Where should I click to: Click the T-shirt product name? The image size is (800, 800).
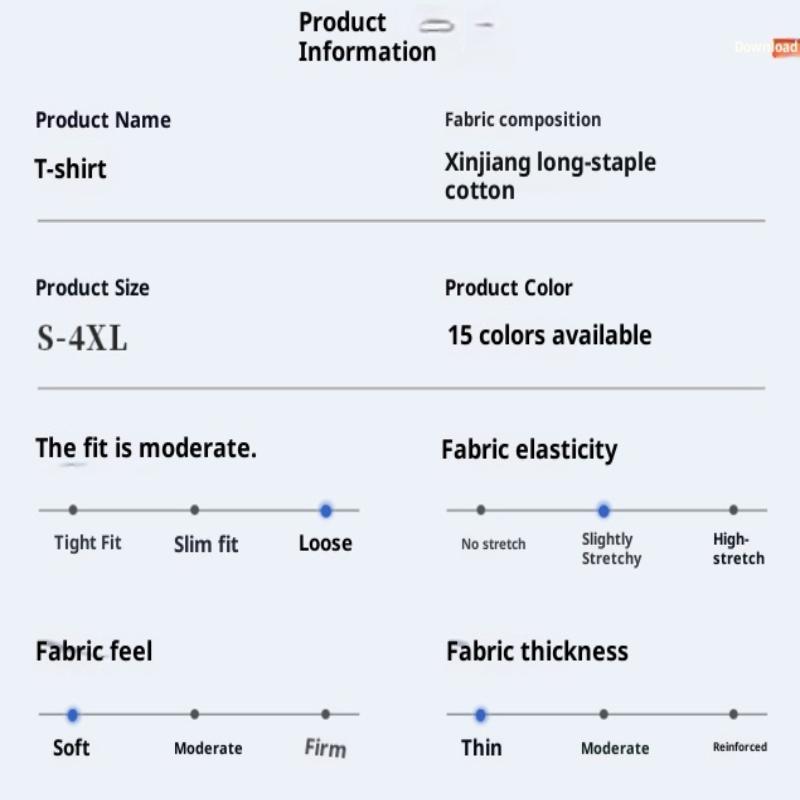click(x=70, y=169)
